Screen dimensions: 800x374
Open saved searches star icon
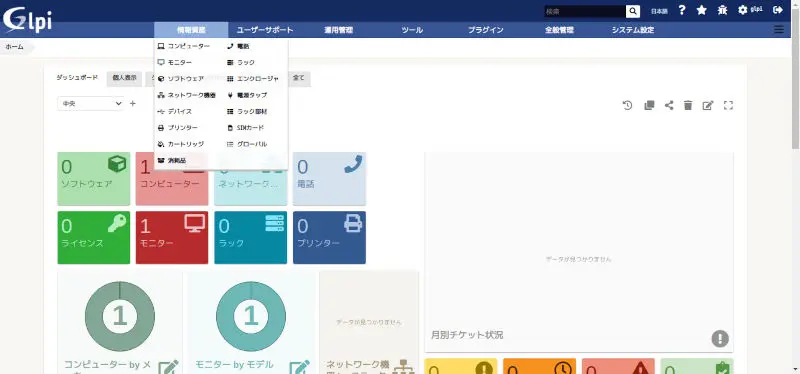pos(702,10)
